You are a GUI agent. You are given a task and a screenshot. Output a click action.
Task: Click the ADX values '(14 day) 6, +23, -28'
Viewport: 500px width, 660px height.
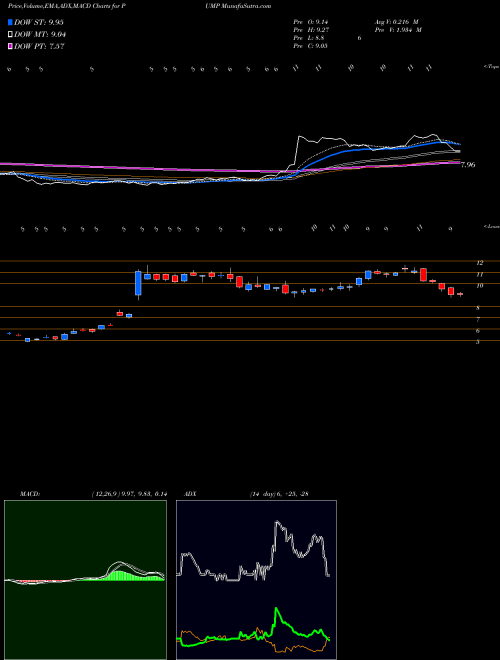(278, 494)
